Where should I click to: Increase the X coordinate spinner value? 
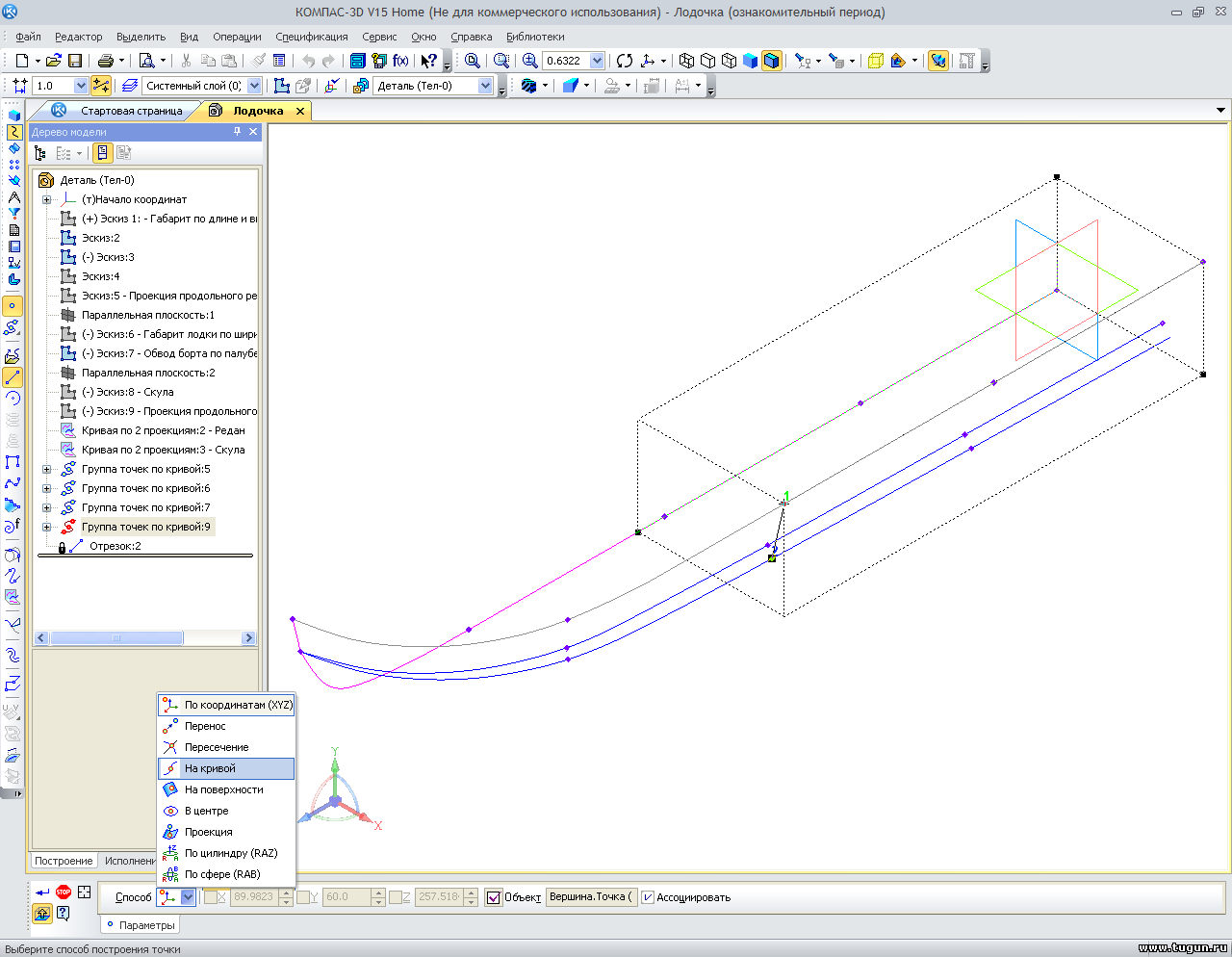[x=286, y=892]
